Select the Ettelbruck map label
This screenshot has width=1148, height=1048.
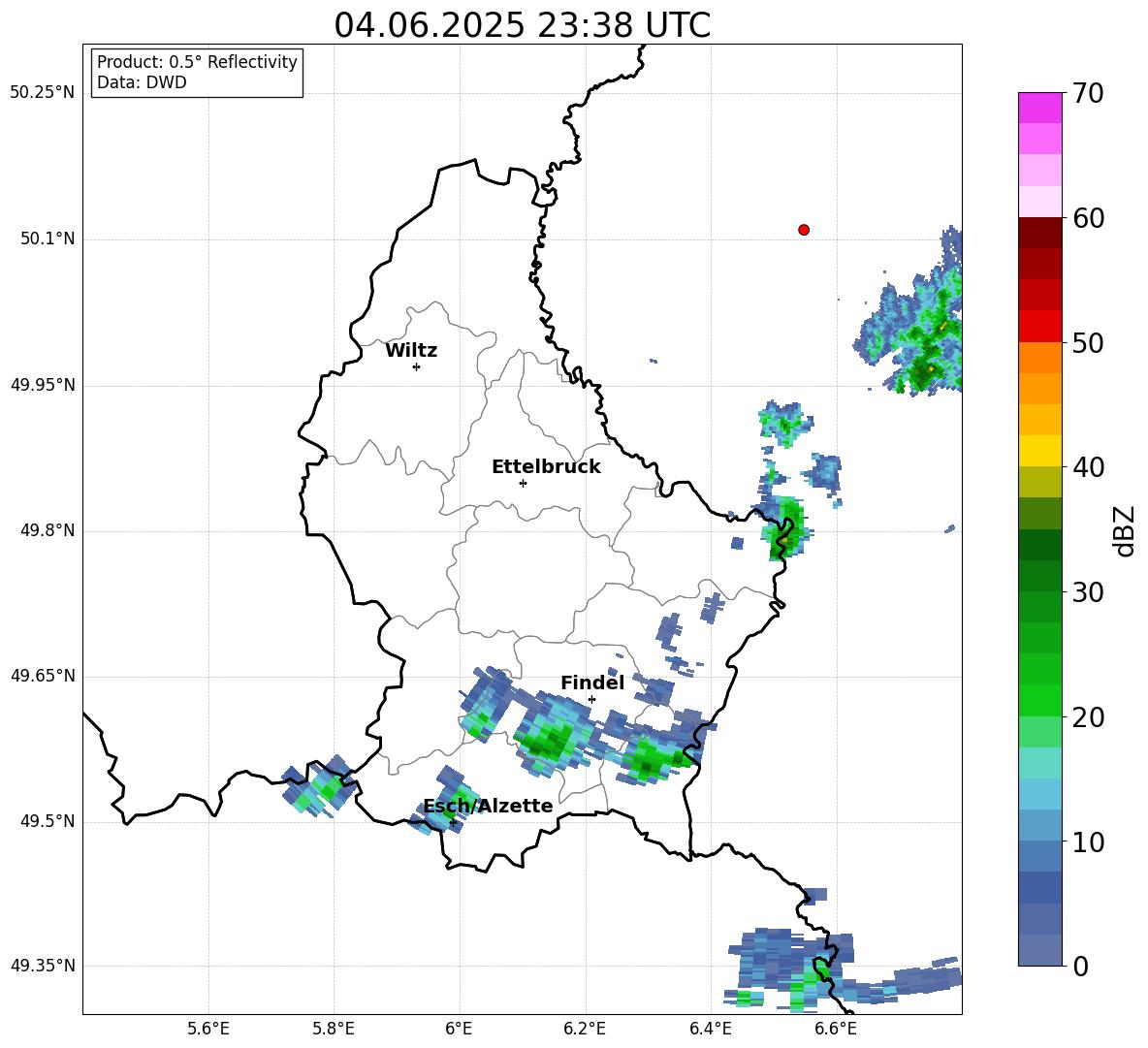pyautogui.click(x=546, y=467)
